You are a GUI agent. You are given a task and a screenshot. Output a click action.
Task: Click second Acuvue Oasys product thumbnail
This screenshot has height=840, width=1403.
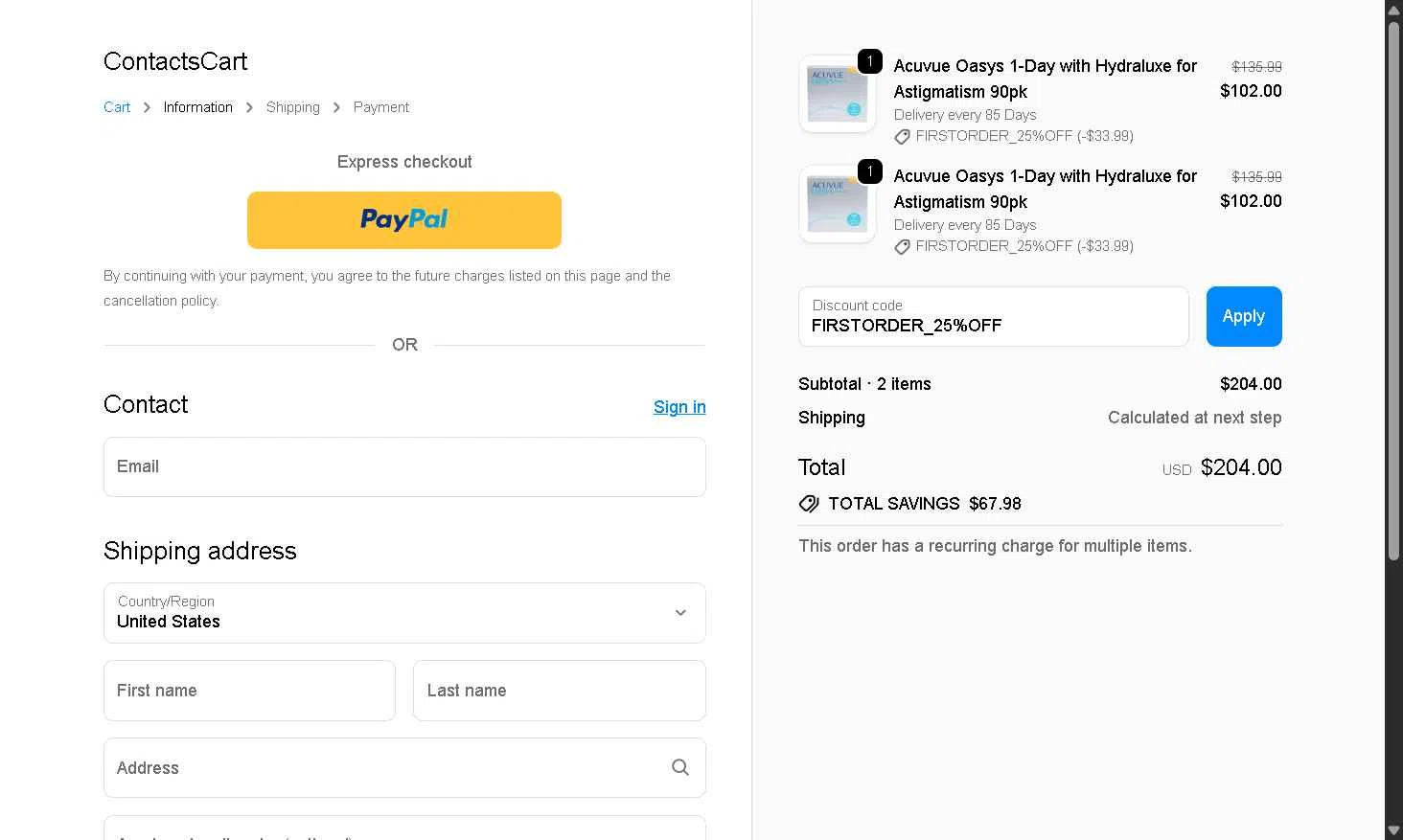(x=838, y=204)
